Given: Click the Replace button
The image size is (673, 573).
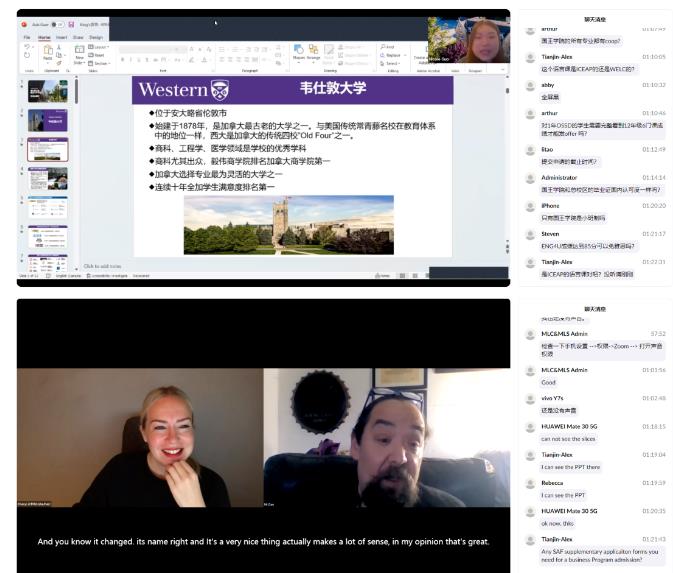Looking at the screenshot, I should pyautogui.click(x=390, y=55).
